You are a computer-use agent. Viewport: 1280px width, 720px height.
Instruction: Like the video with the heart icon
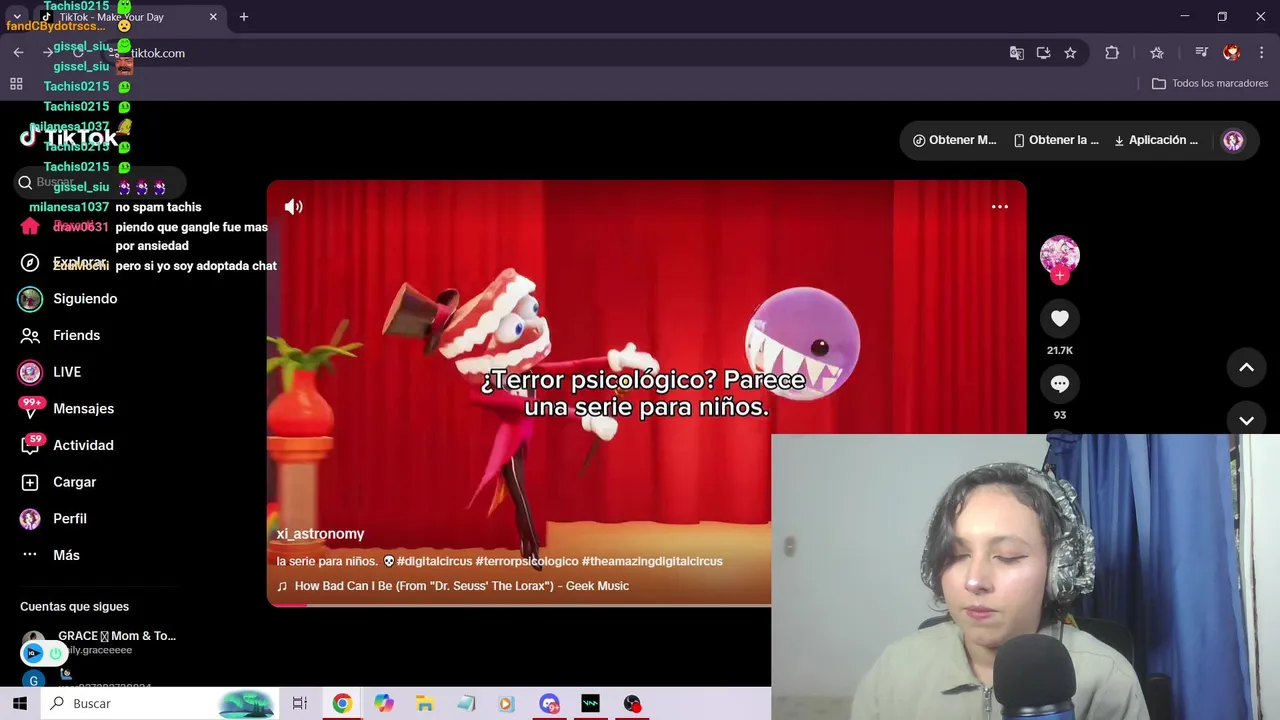click(x=1059, y=319)
